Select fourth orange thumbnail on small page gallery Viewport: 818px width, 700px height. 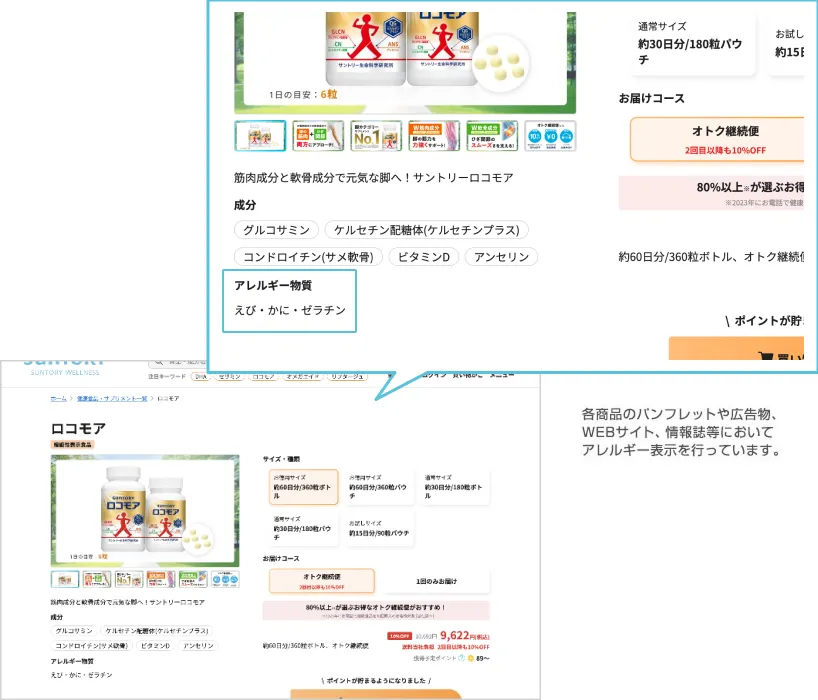pos(161,579)
